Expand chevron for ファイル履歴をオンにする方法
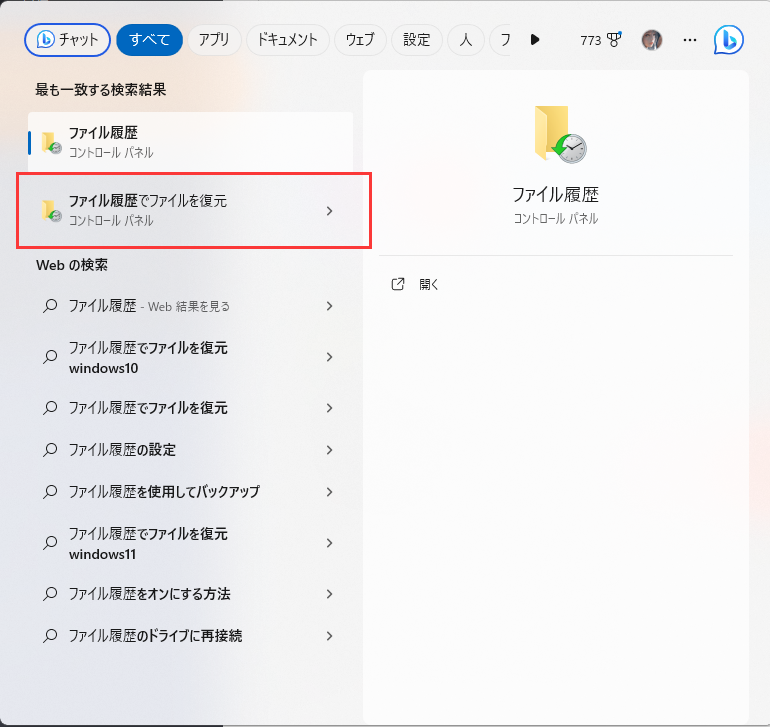This screenshot has width=770, height=727. 329,594
